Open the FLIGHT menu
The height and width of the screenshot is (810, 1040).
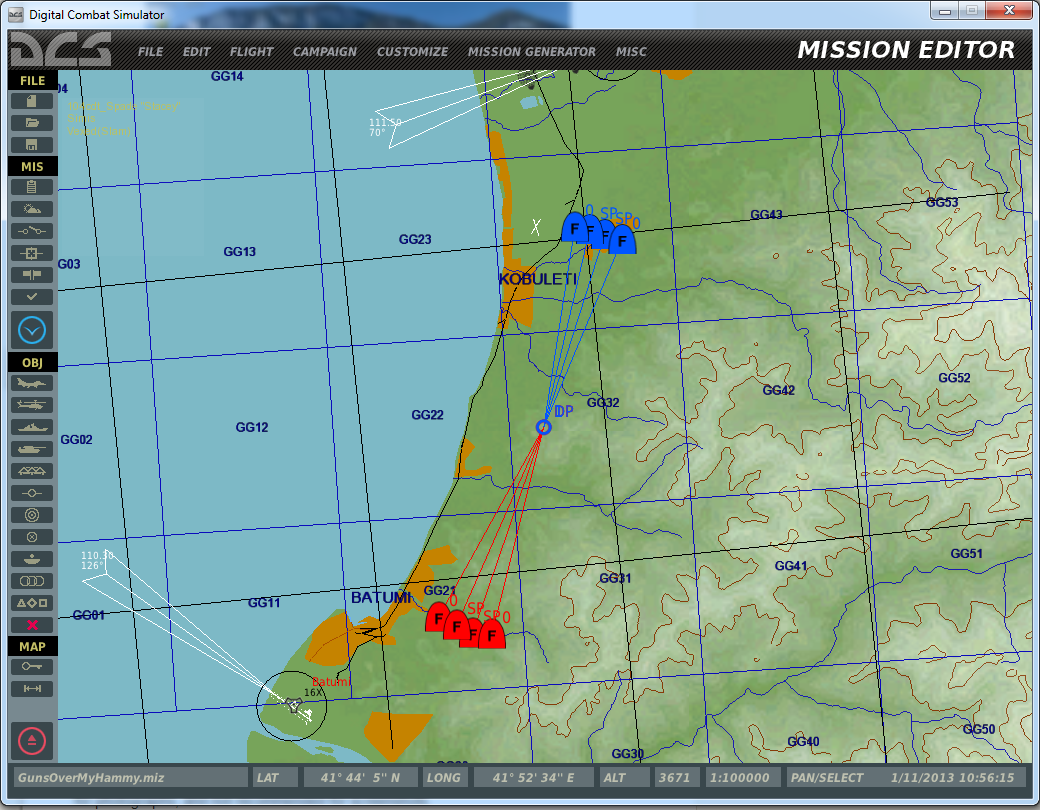[251, 52]
